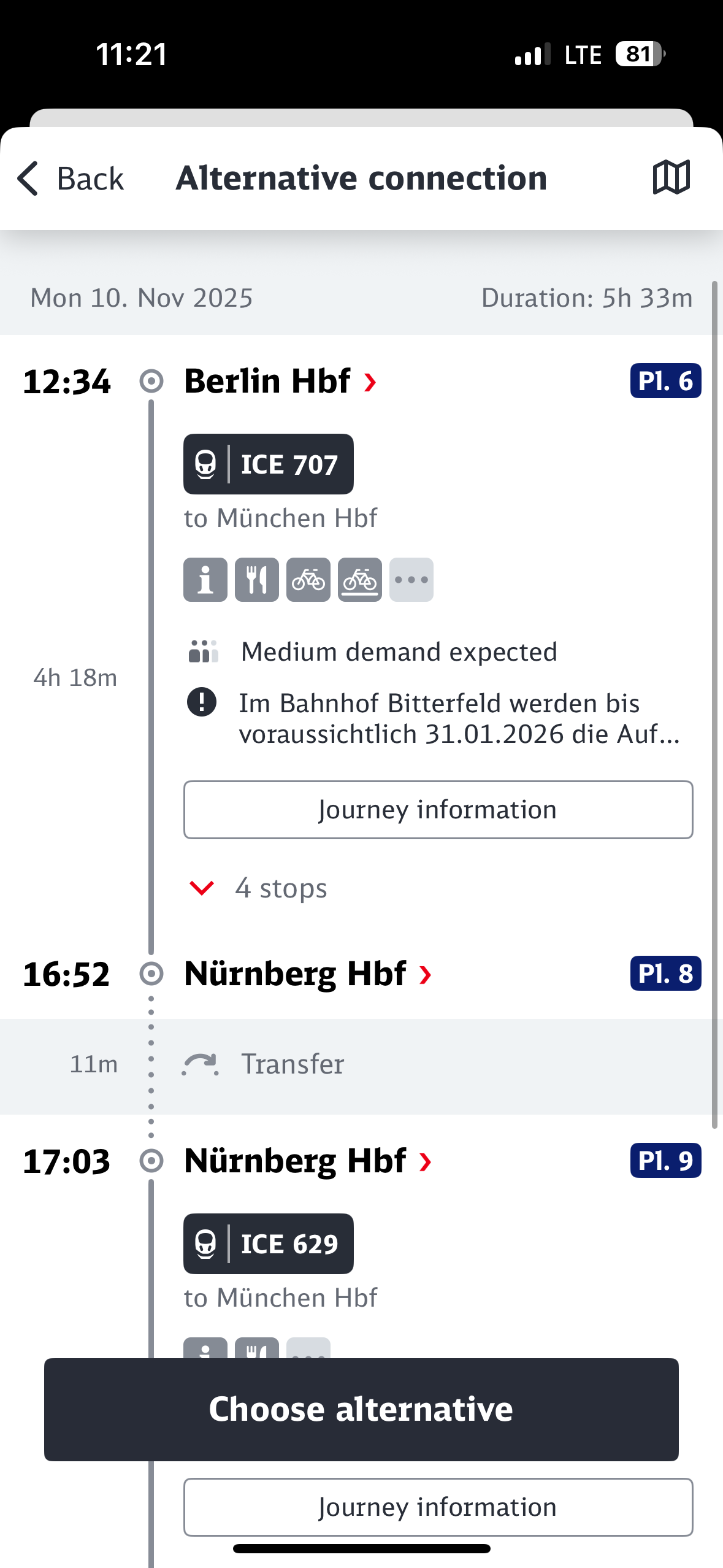Tap the medium demand occupancy icon

(x=204, y=651)
